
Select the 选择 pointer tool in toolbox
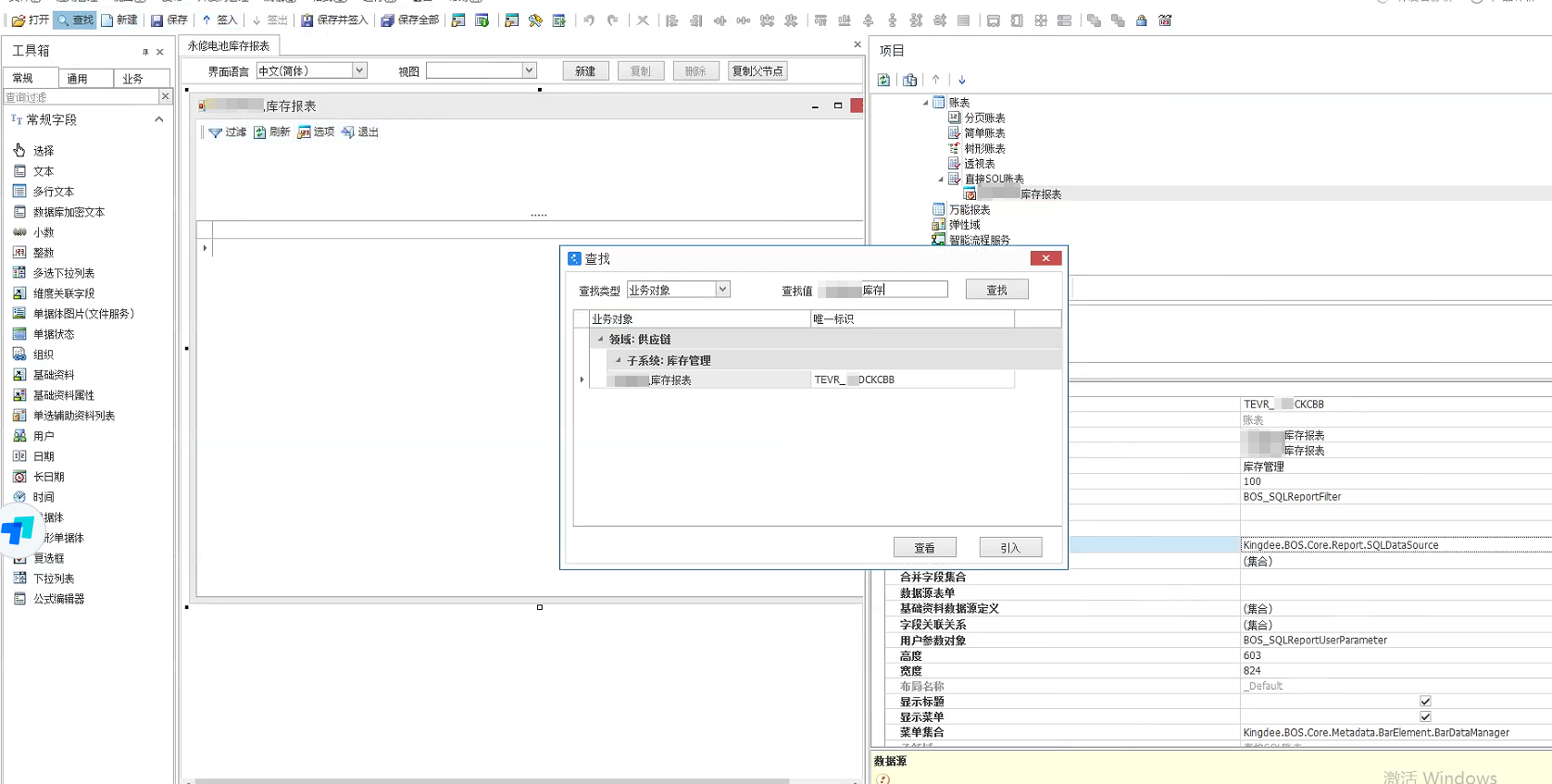34,150
